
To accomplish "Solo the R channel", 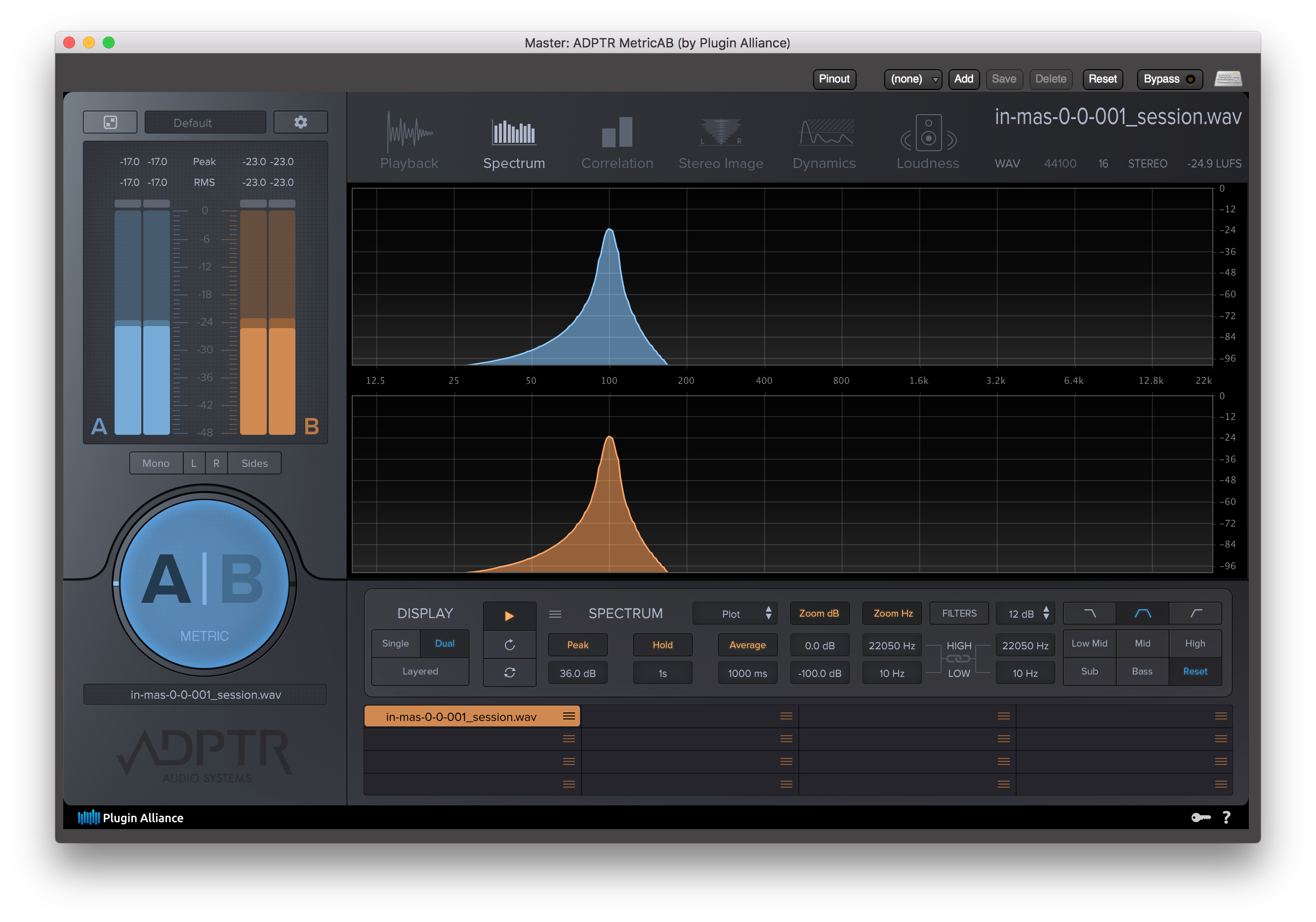I will [216, 462].
